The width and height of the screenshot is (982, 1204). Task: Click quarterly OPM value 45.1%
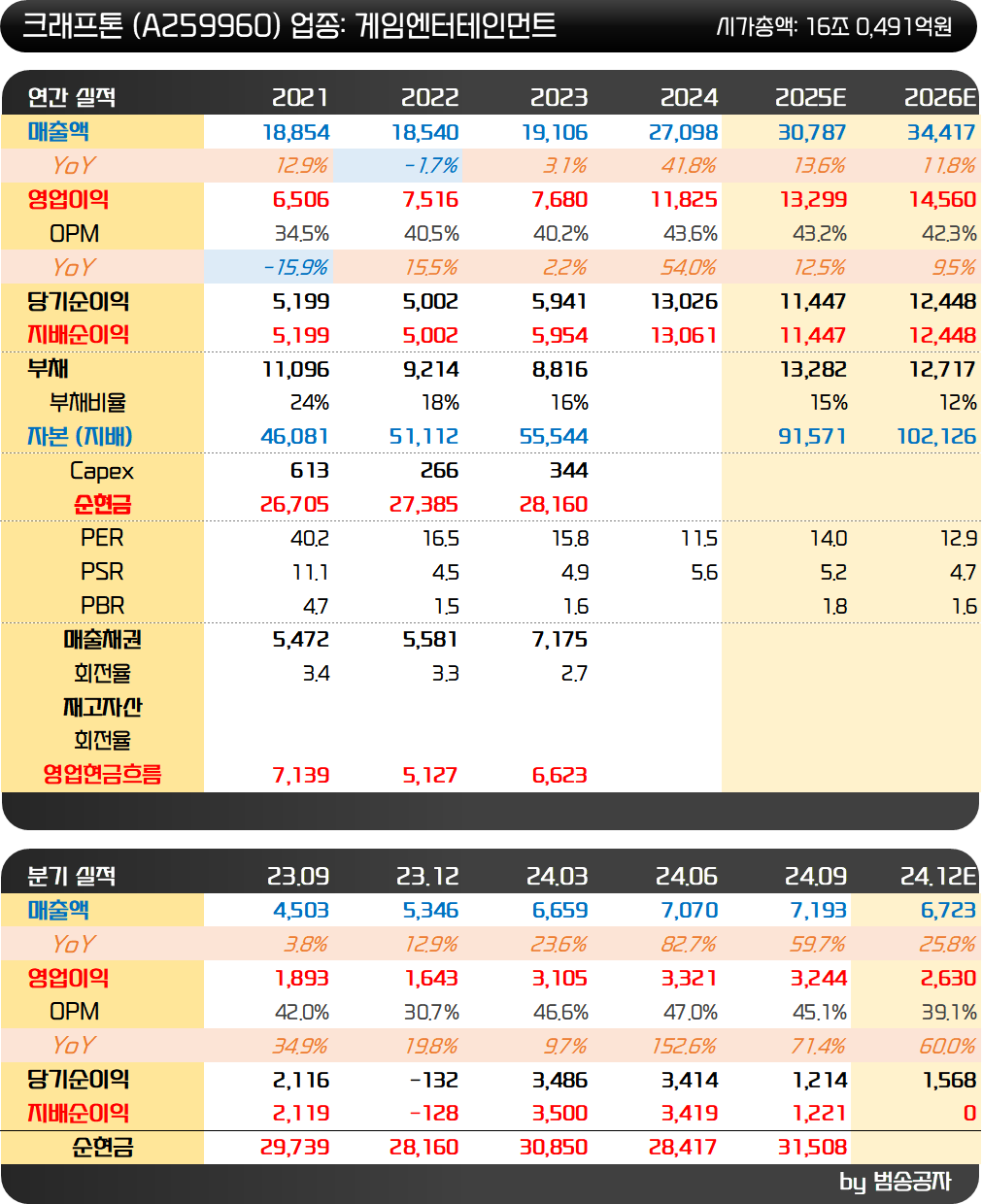pos(820,1012)
